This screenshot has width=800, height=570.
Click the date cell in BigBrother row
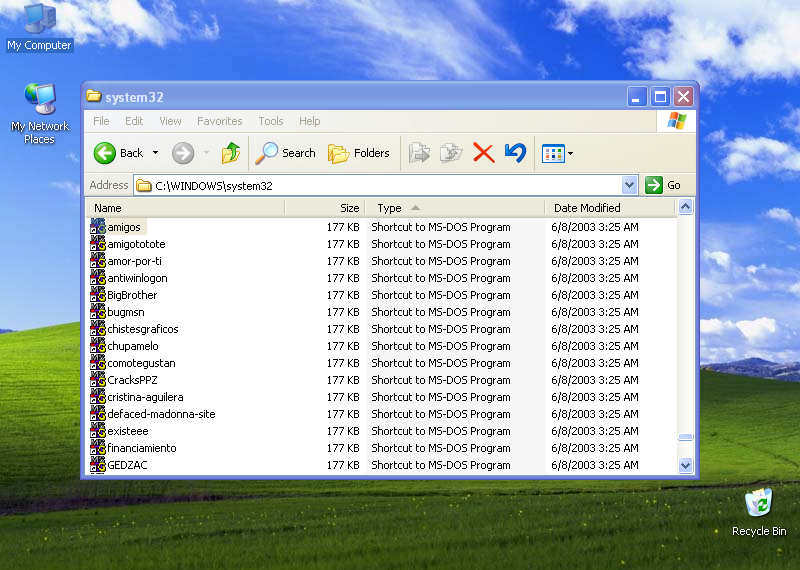pos(594,294)
